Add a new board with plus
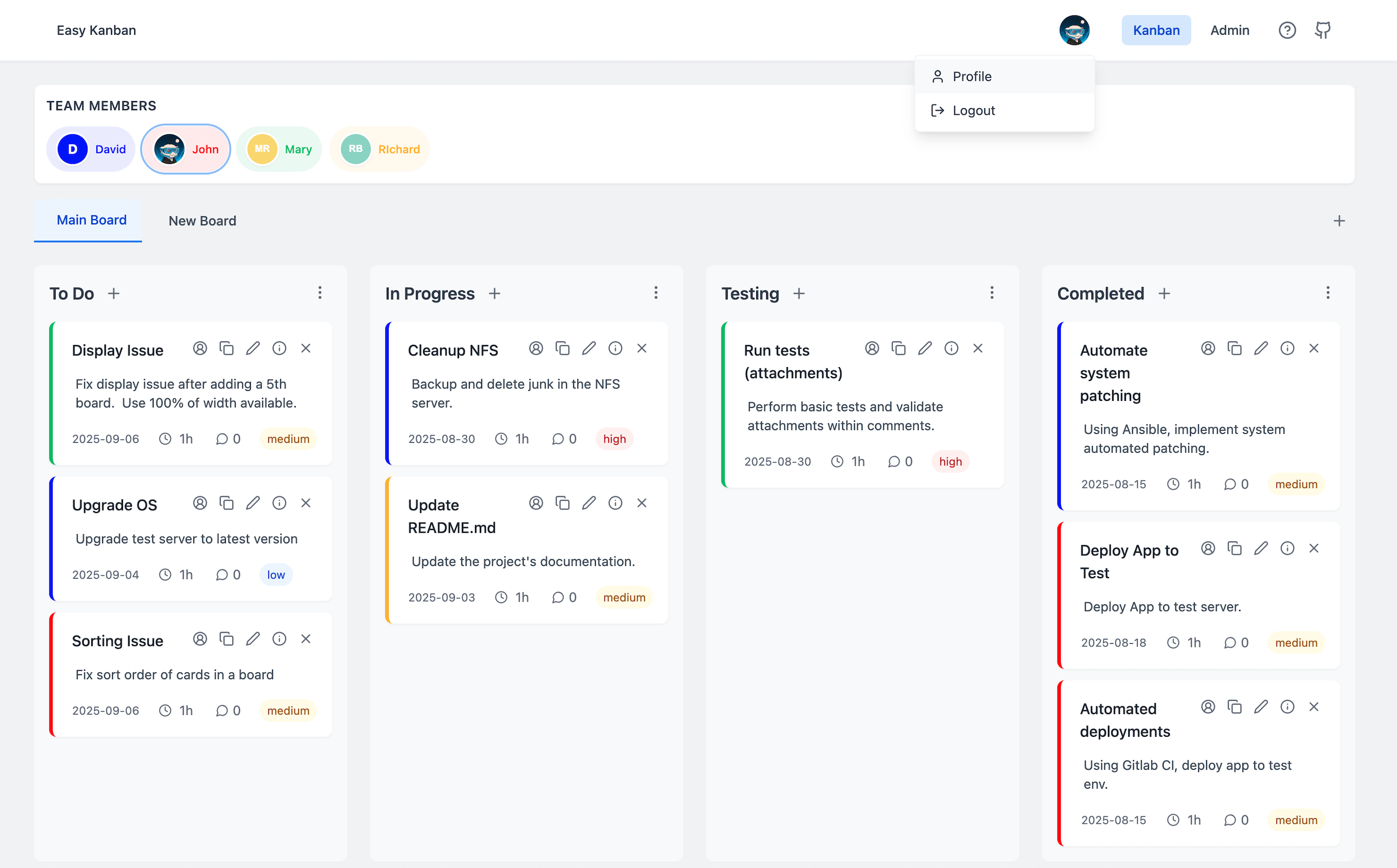Viewport: 1397px width, 868px height. pos(1339,221)
